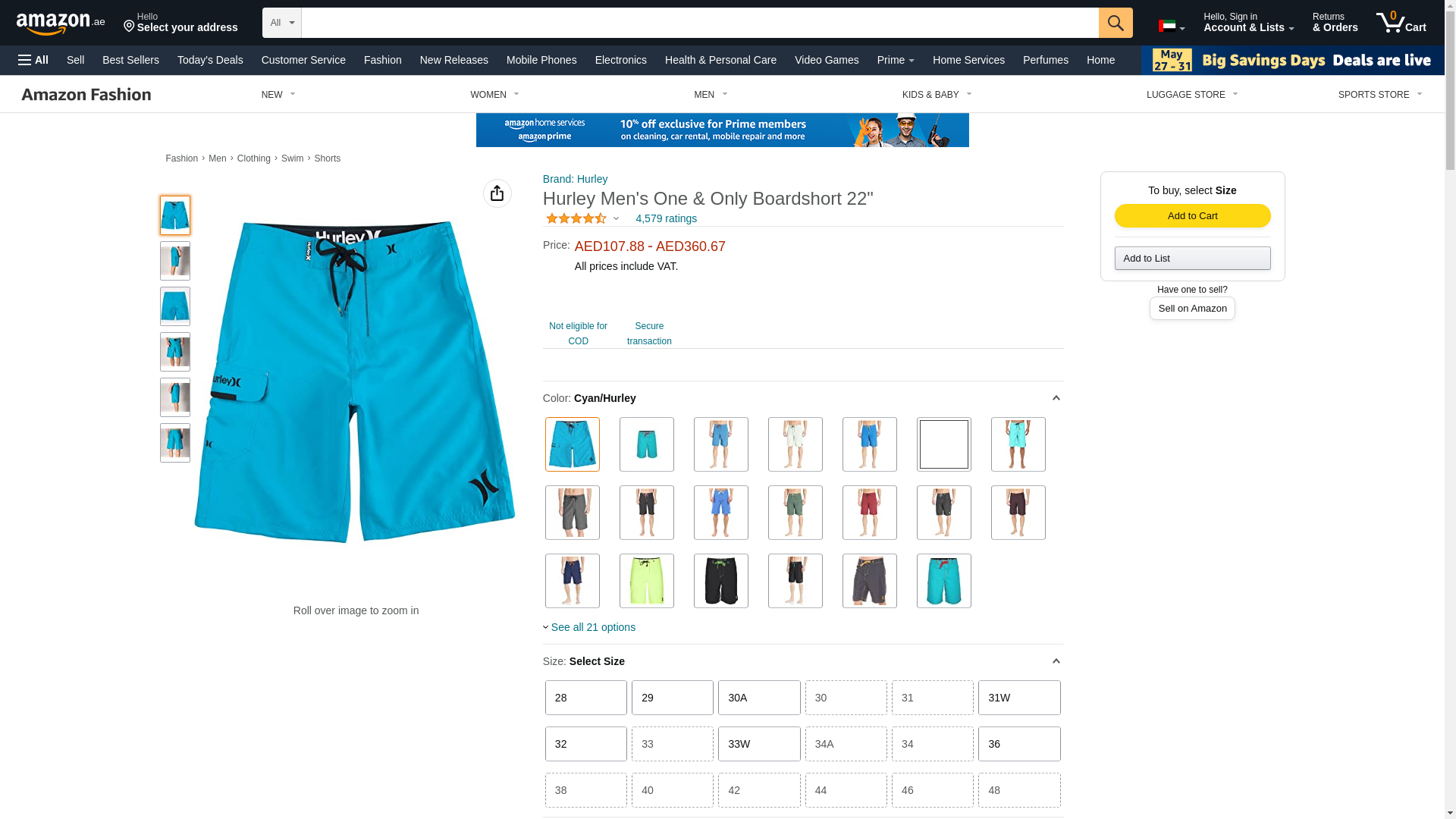Click the Add to Cart button
The height and width of the screenshot is (819, 1456).
tap(1192, 216)
